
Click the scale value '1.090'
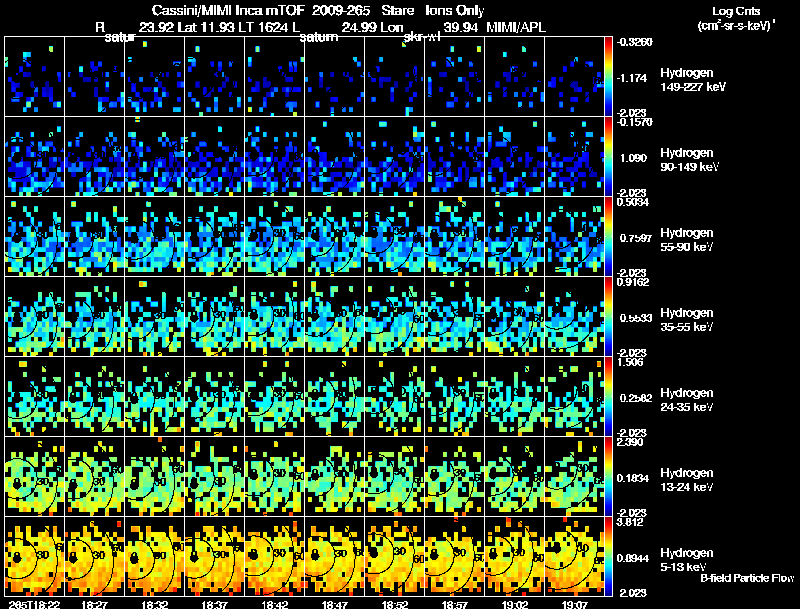pos(633,158)
